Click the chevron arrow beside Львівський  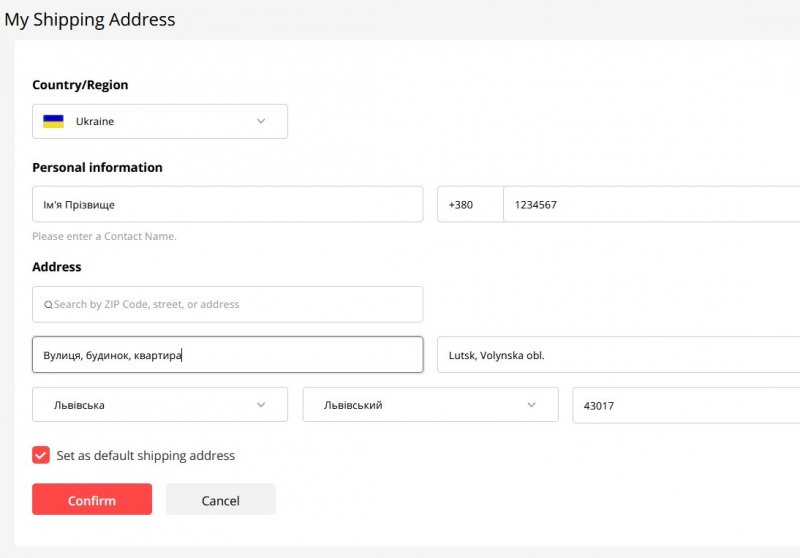pyautogui.click(x=531, y=405)
